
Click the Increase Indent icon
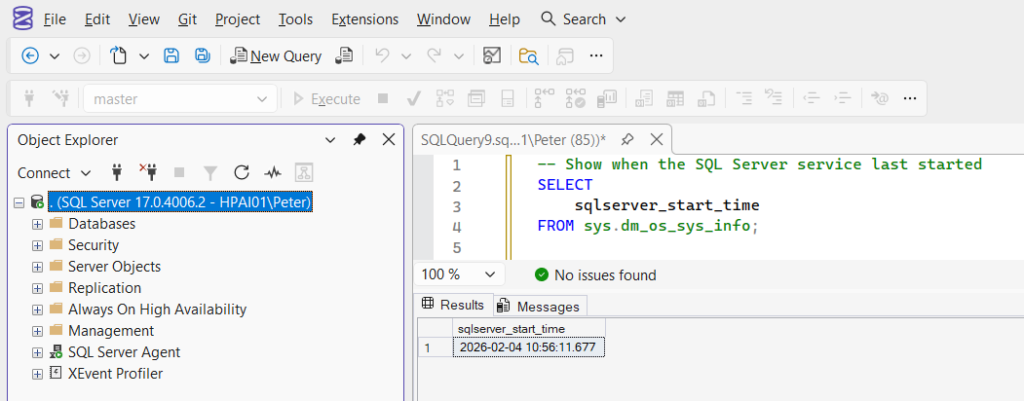click(x=843, y=99)
